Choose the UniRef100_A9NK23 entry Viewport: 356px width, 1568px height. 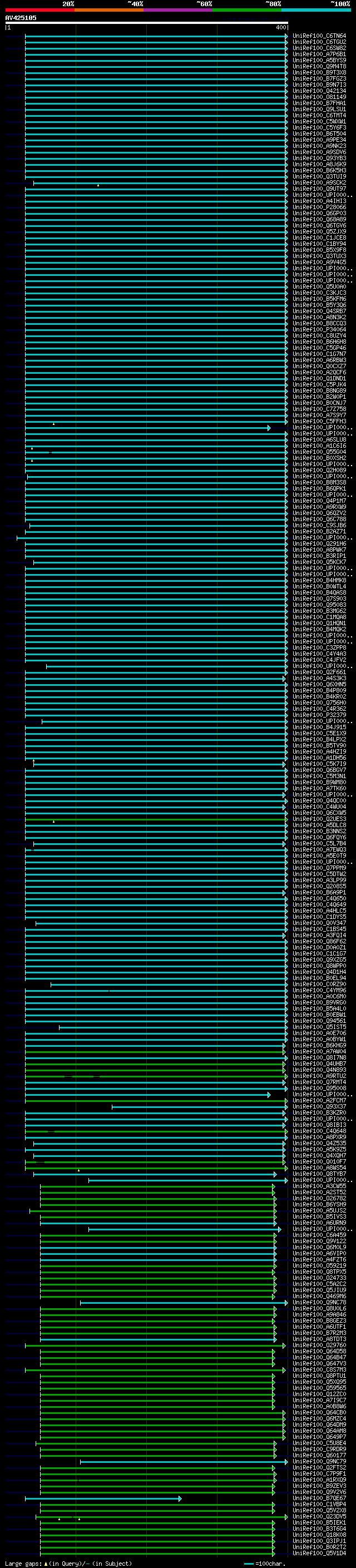click(319, 146)
